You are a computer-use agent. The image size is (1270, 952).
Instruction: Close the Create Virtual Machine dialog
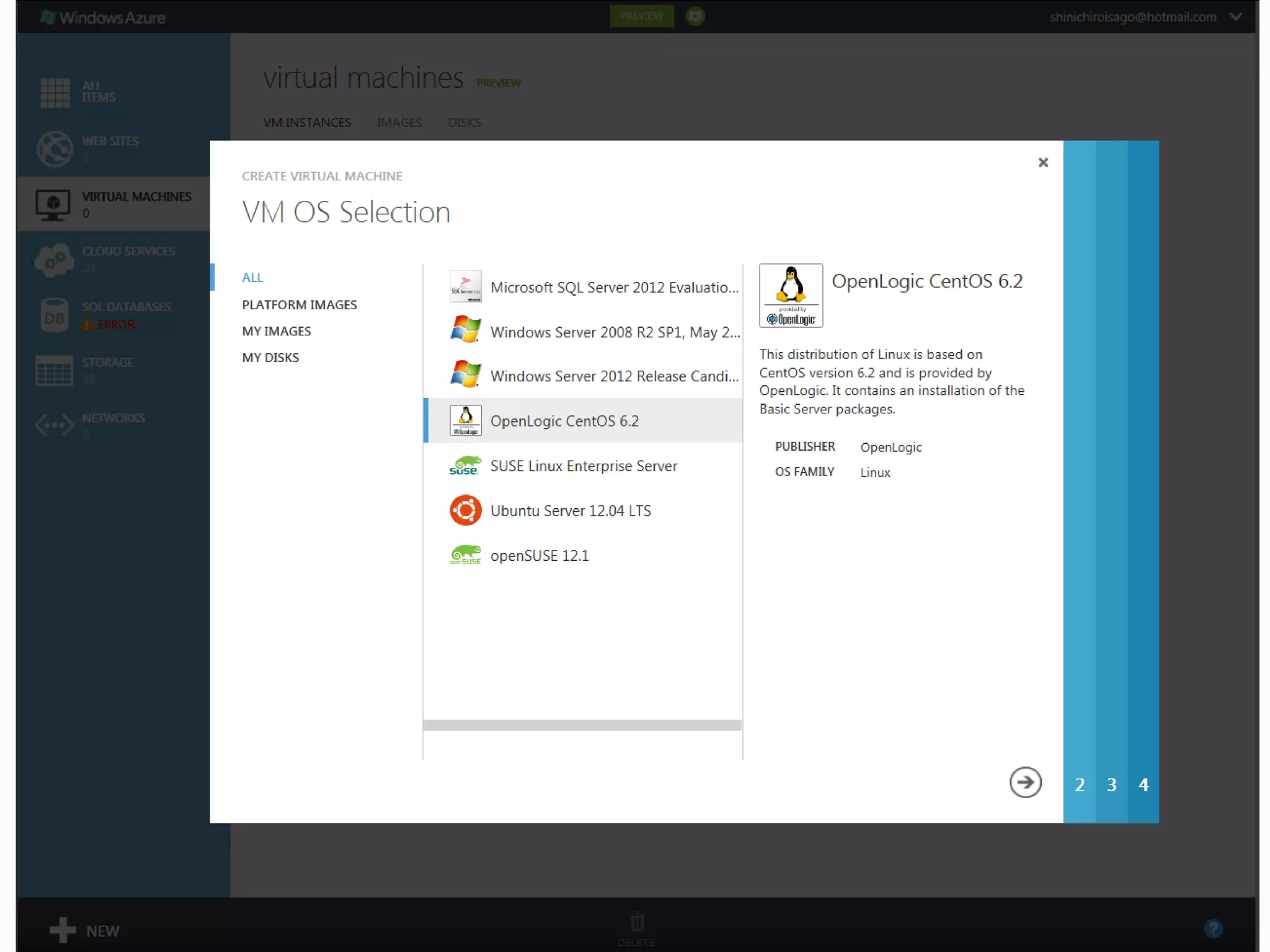(1043, 162)
